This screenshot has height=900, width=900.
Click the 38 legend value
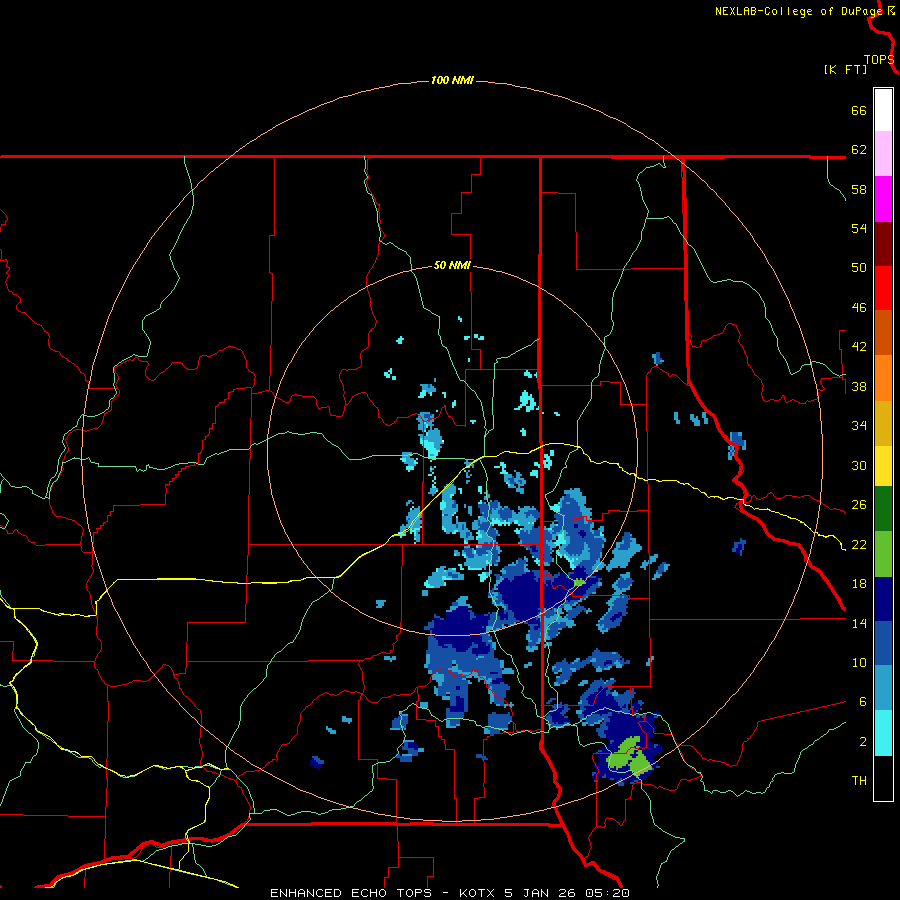tap(859, 386)
